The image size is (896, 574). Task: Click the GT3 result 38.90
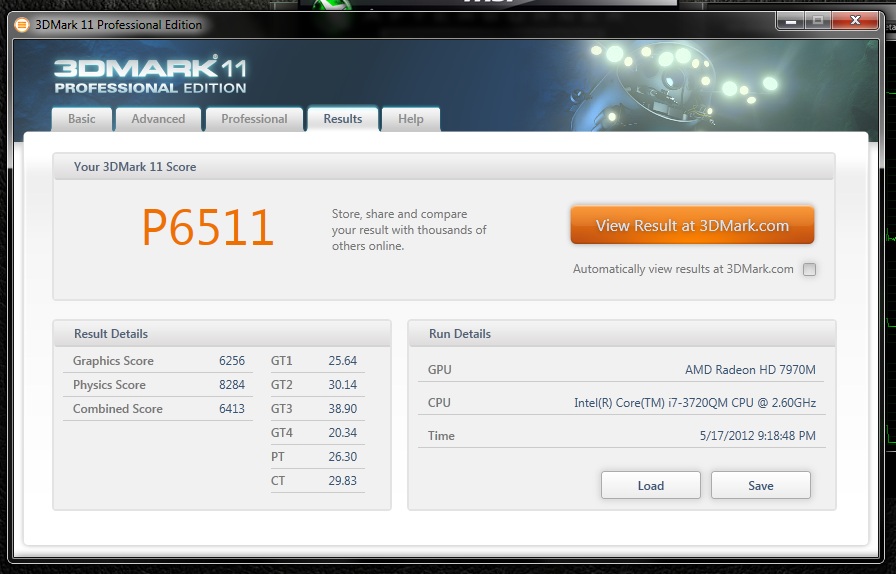click(x=343, y=409)
